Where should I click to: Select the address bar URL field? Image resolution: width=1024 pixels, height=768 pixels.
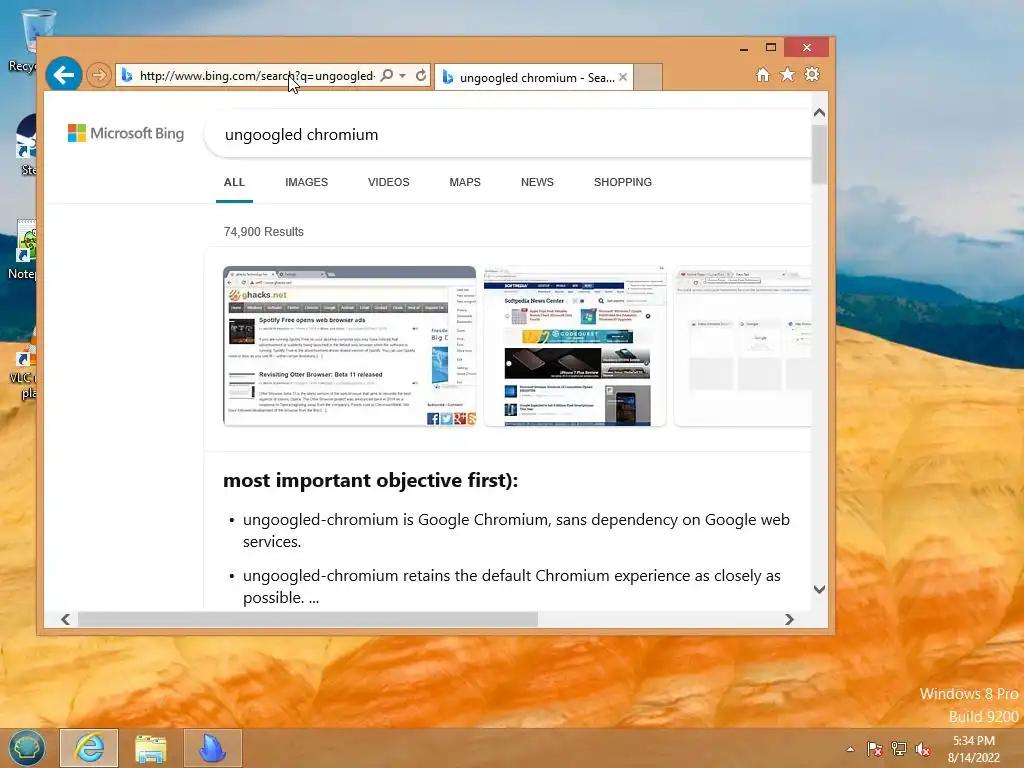[x=257, y=76]
